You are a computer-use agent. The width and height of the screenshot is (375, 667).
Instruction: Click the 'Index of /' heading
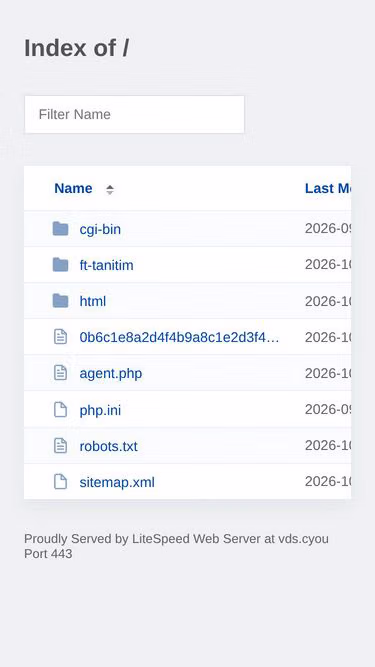pos(77,48)
